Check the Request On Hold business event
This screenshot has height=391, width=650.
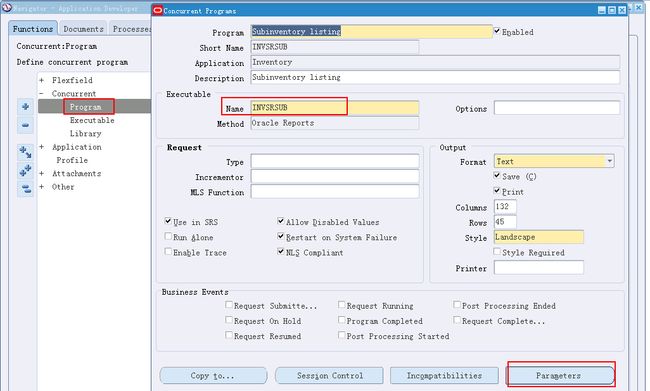[228, 320]
